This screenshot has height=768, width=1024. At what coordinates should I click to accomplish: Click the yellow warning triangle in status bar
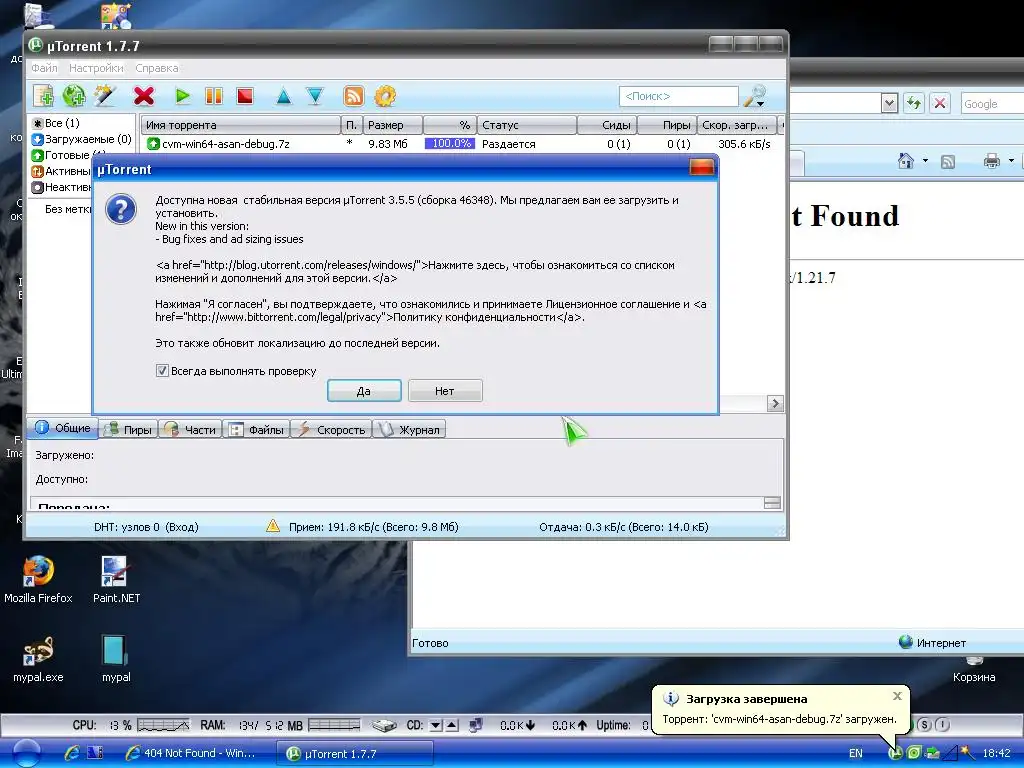(x=273, y=526)
